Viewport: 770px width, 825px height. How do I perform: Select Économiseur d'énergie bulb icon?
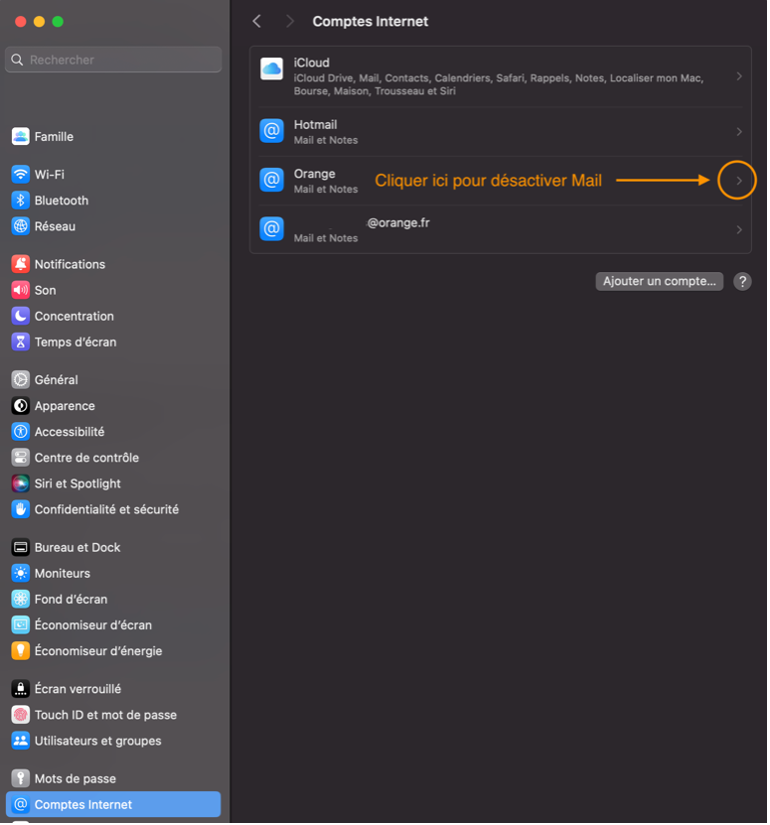pos(21,651)
